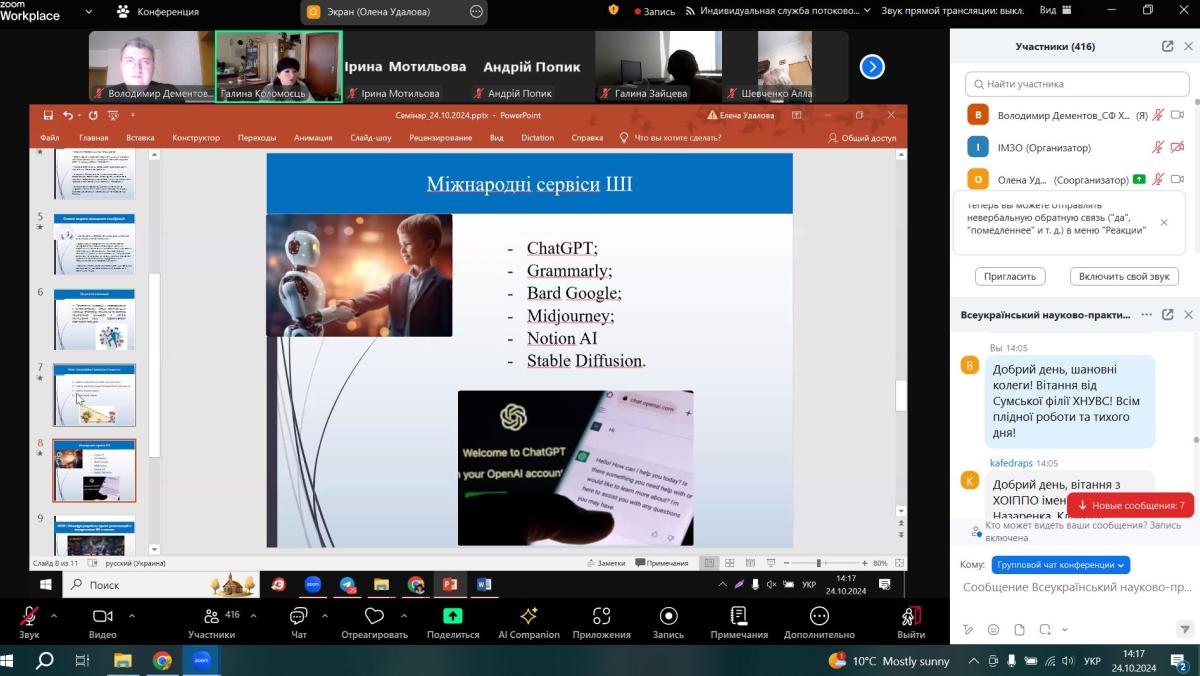
Task: Expand the audio options arrow beside Звук
Action: coord(54,616)
